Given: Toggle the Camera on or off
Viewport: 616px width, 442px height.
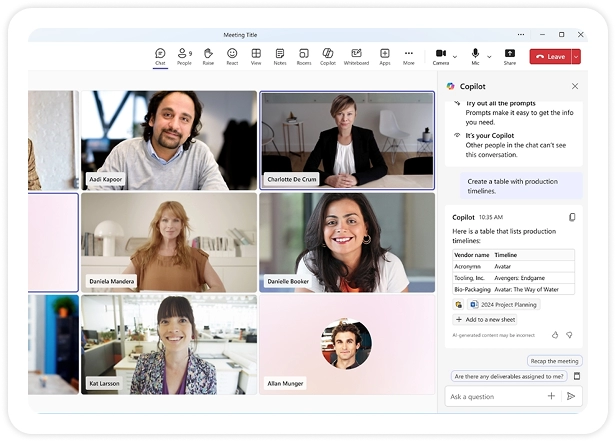Looking at the screenshot, I should [x=440, y=56].
